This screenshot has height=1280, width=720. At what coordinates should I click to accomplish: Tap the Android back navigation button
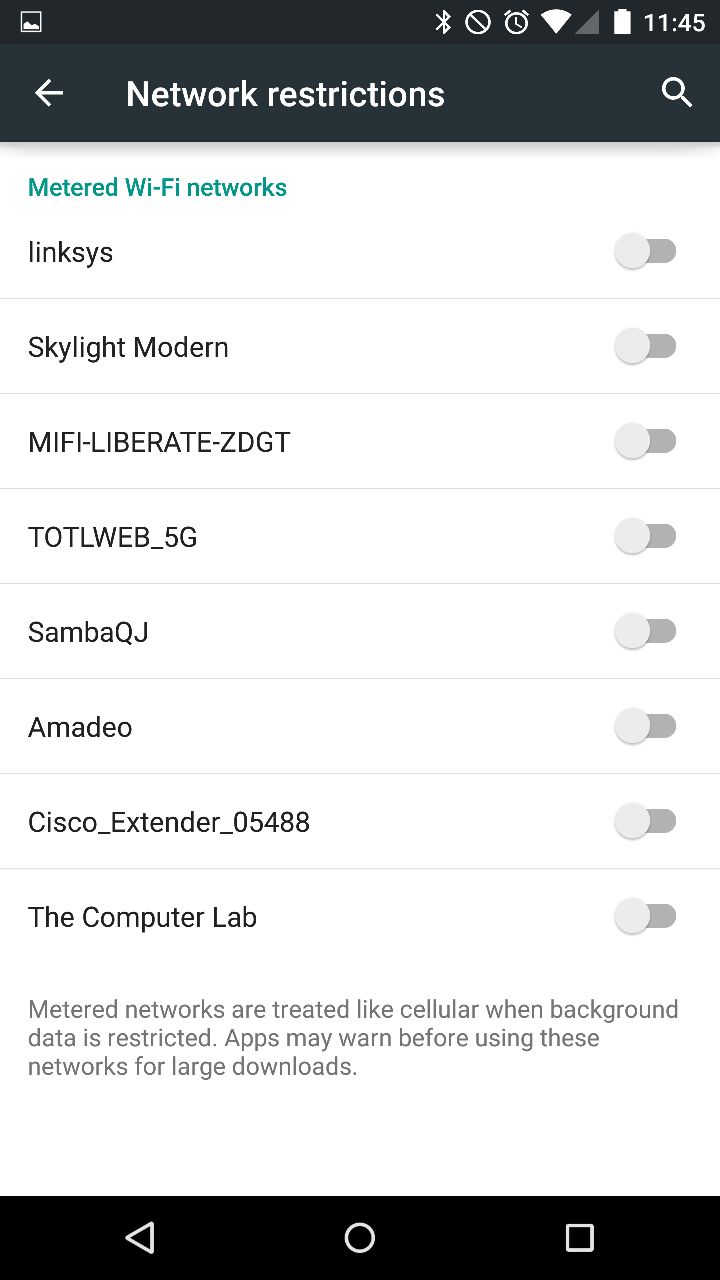(x=140, y=1238)
